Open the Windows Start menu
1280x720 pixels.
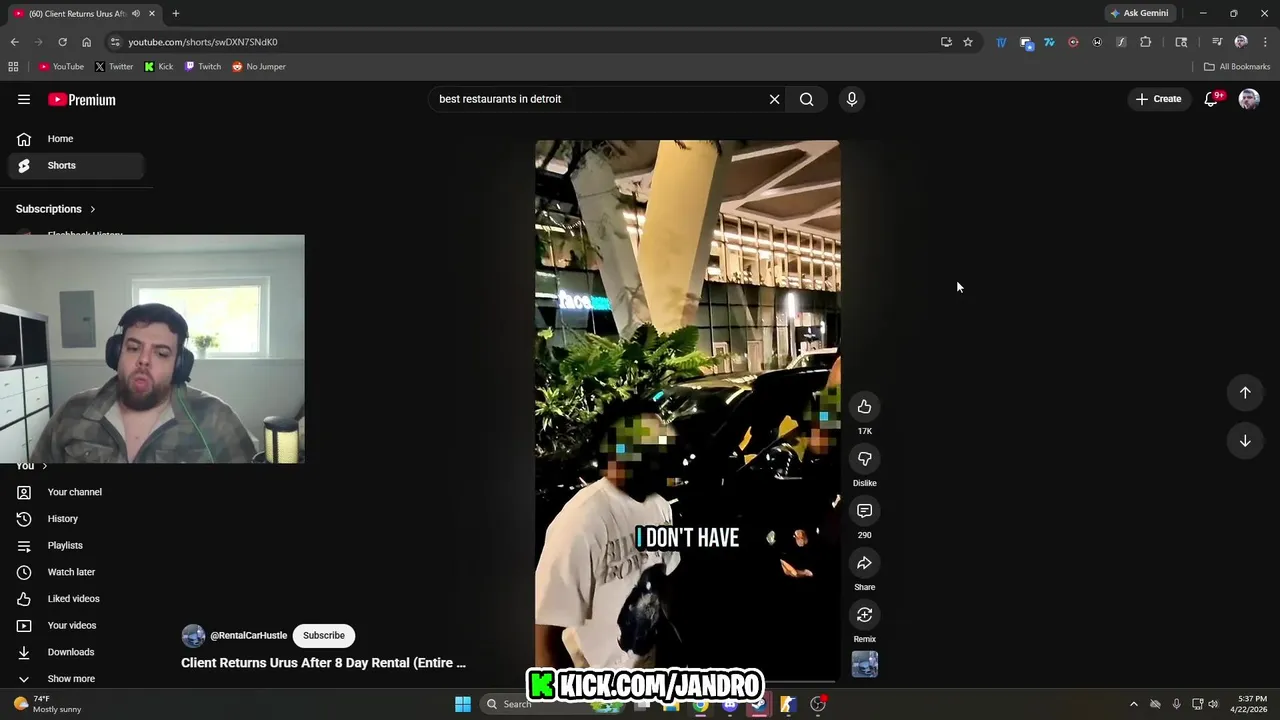[463, 704]
